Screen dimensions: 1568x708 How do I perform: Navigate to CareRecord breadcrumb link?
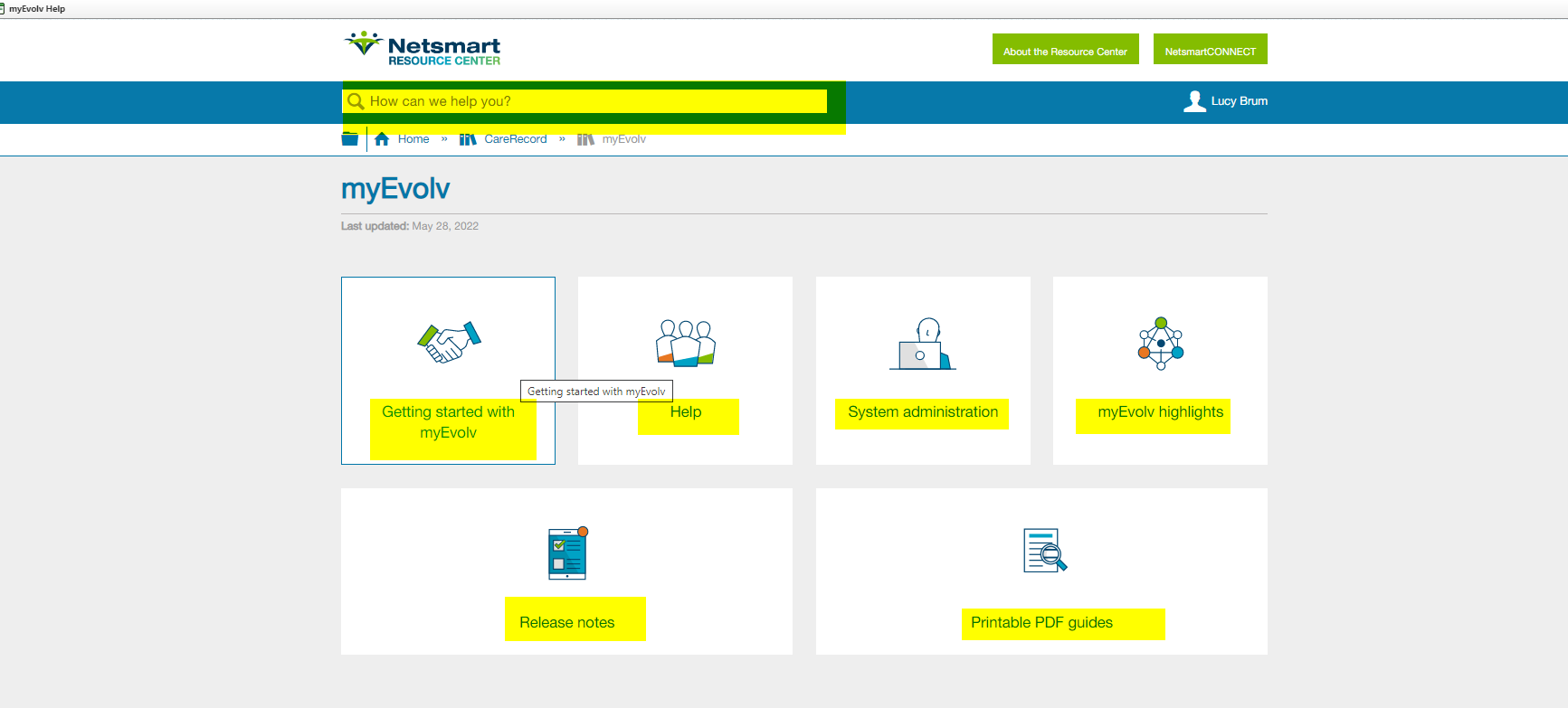pyautogui.click(x=516, y=139)
